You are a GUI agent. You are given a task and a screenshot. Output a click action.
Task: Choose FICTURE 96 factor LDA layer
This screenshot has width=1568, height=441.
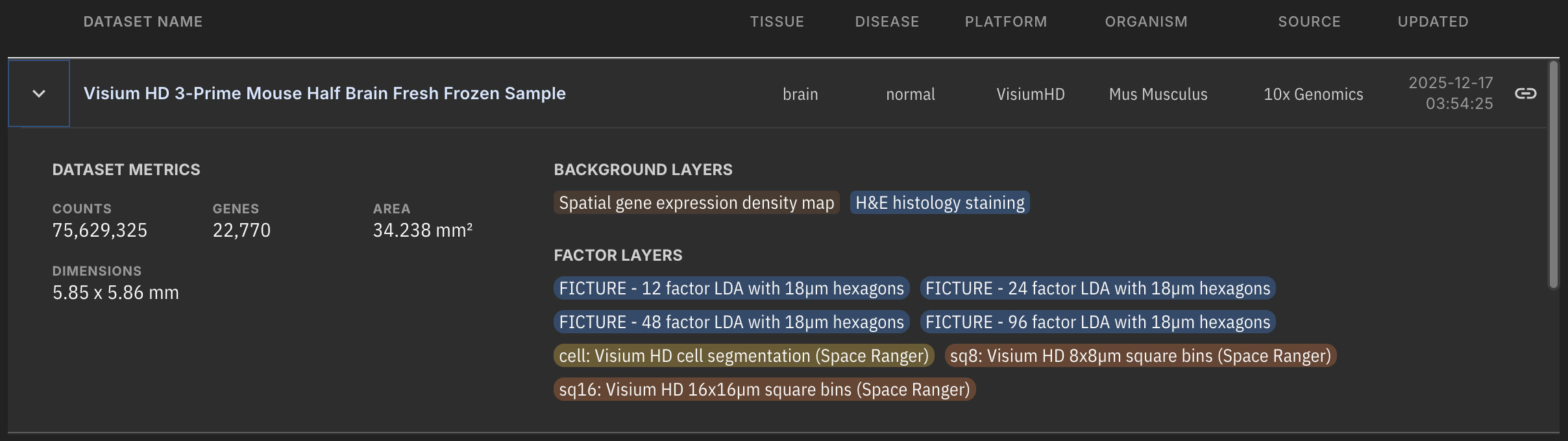tap(1097, 322)
